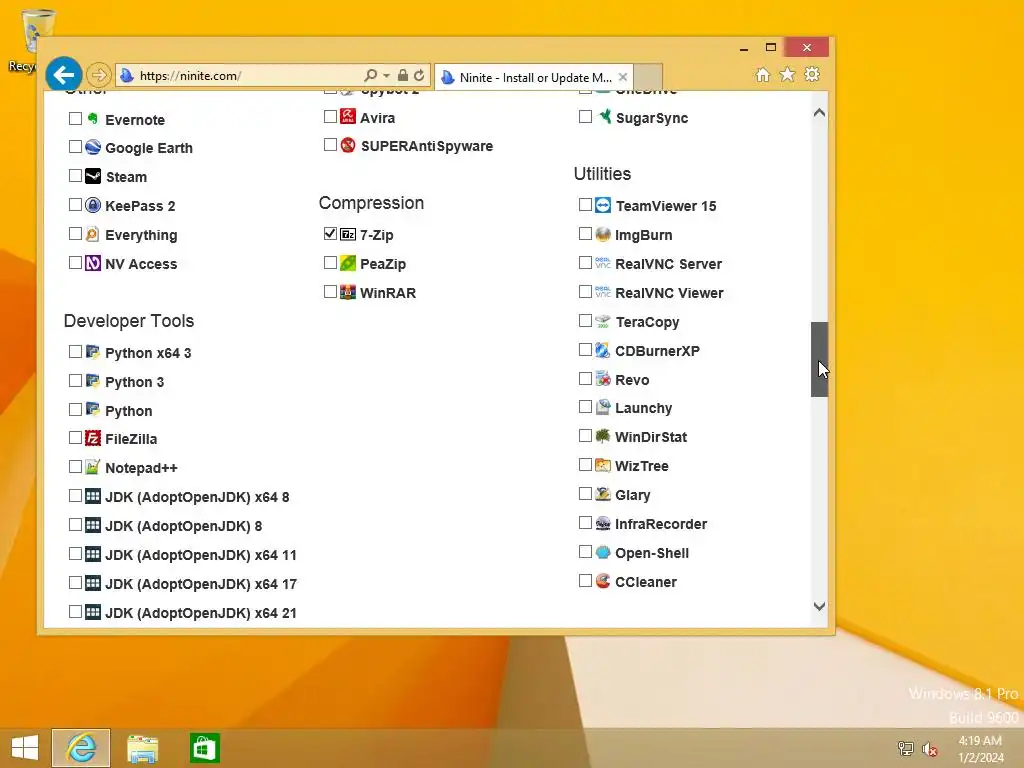
Task: Click the Revo uninstaller icon
Action: click(603, 379)
